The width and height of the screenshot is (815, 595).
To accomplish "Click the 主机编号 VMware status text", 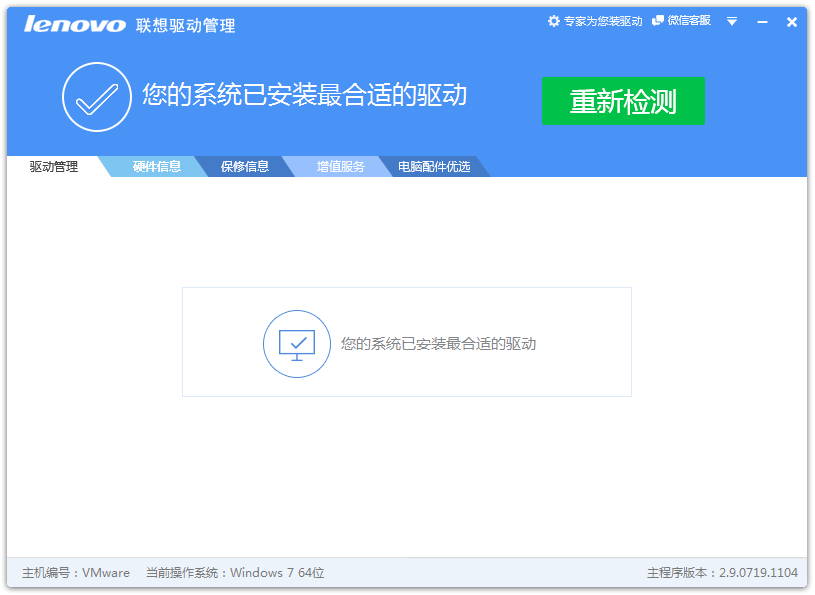I will click(x=76, y=573).
